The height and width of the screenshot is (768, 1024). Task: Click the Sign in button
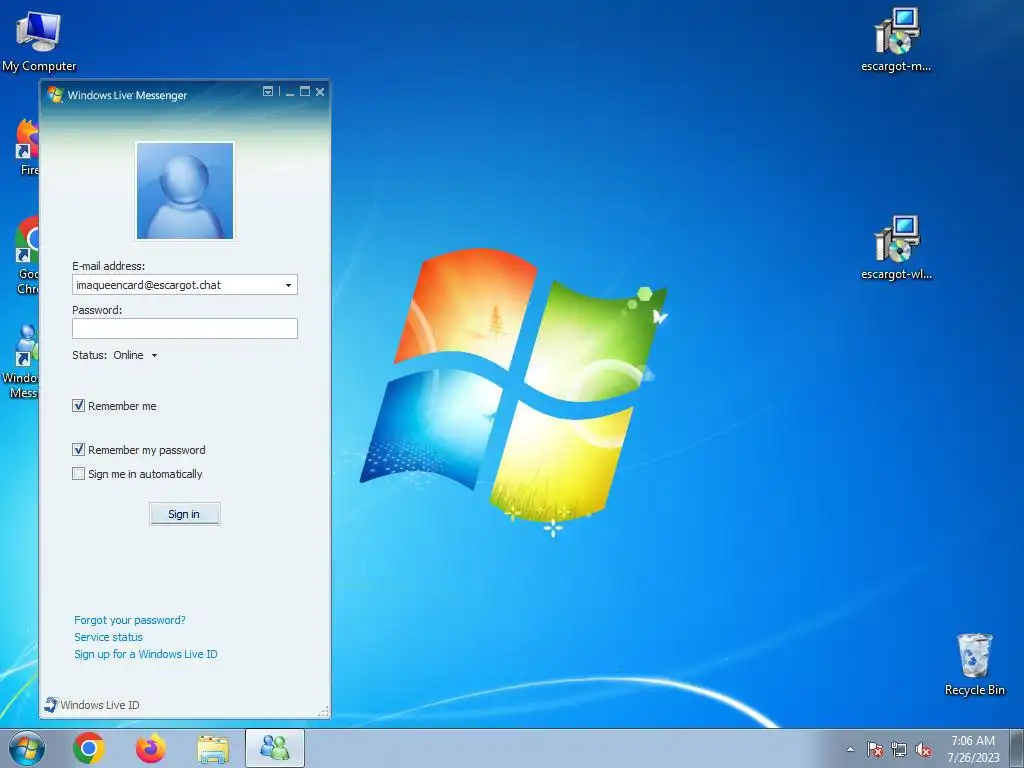pos(185,514)
